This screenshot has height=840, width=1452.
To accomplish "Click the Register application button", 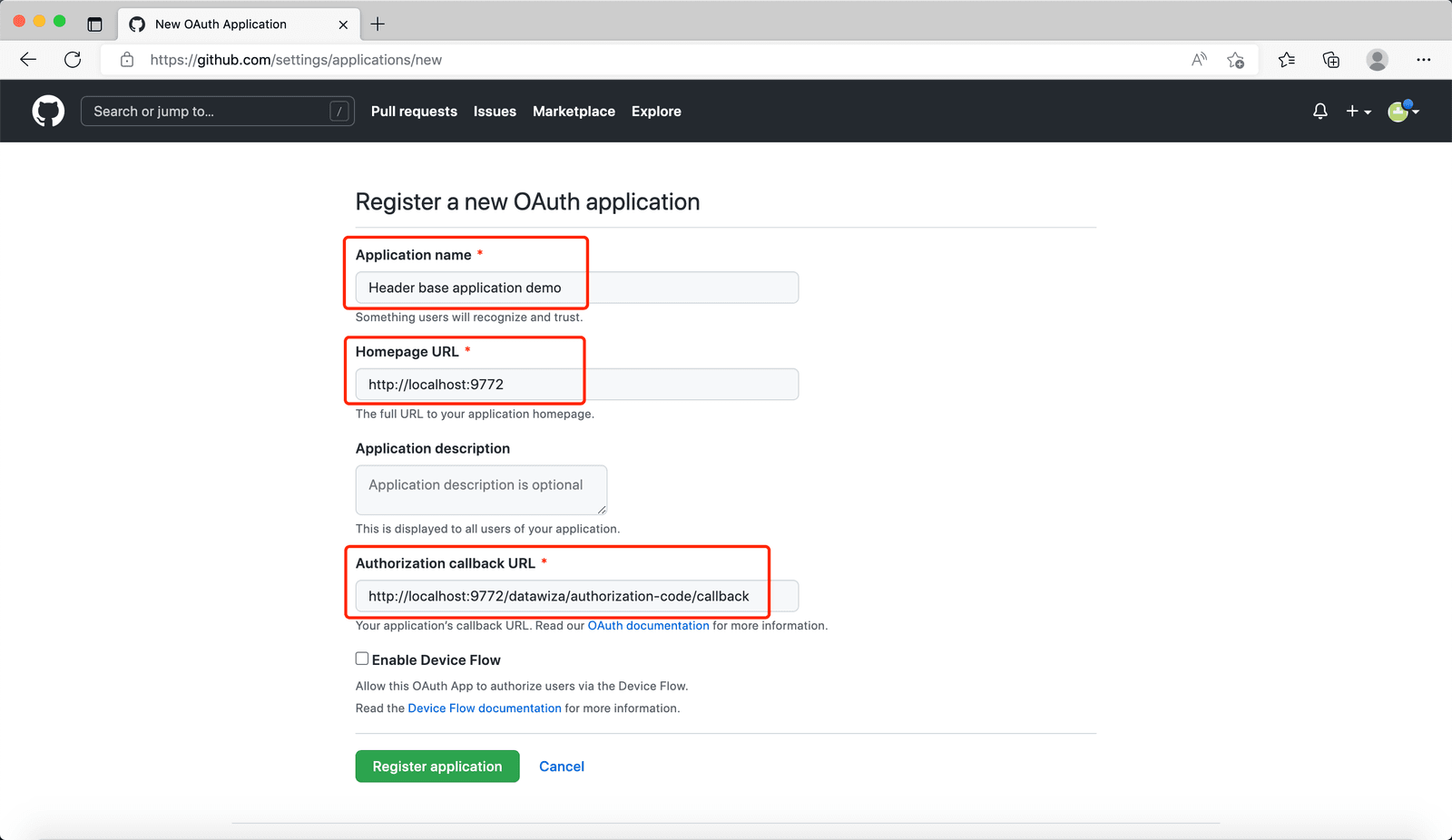I will tap(437, 766).
